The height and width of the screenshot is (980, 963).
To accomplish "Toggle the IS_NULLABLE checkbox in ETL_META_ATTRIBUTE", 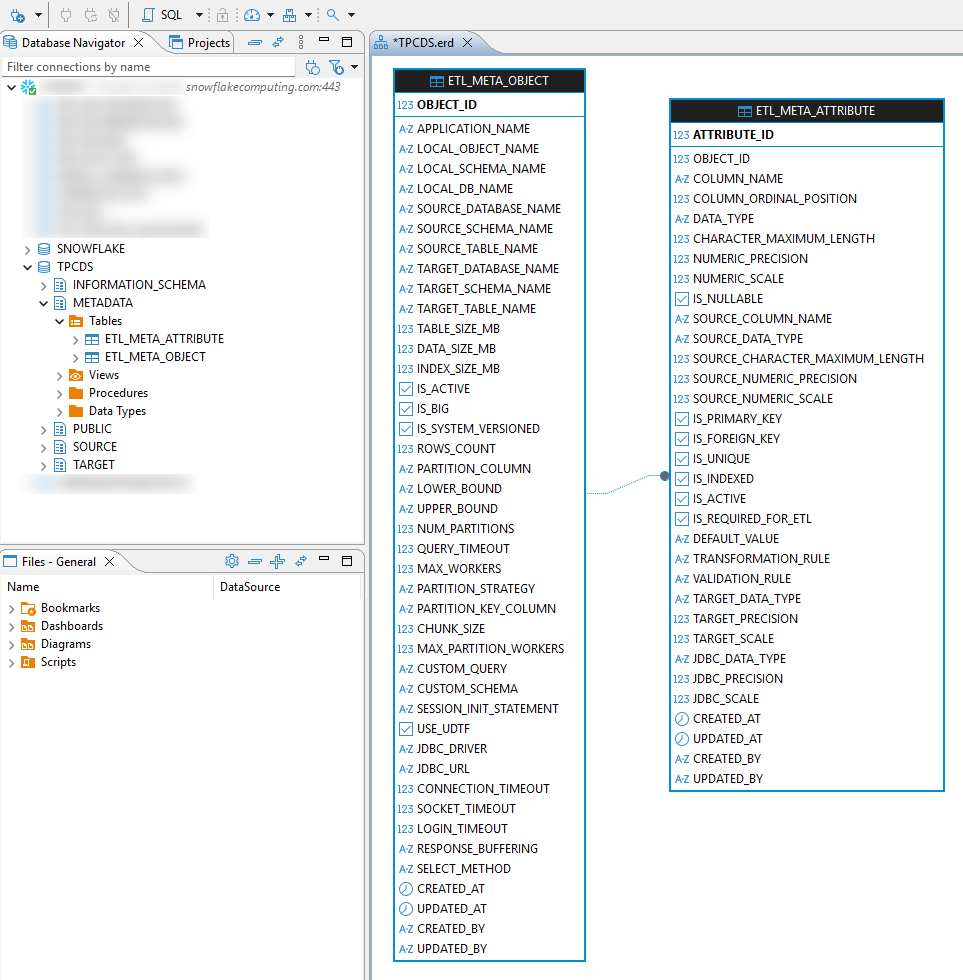I will tap(681, 298).
